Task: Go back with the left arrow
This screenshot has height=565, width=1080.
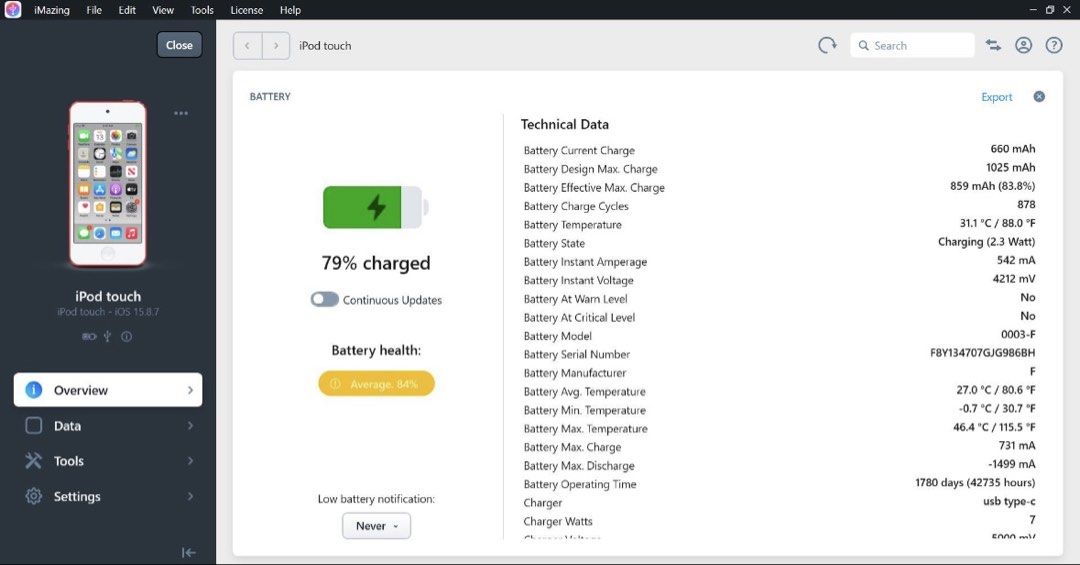Action: tap(247, 45)
